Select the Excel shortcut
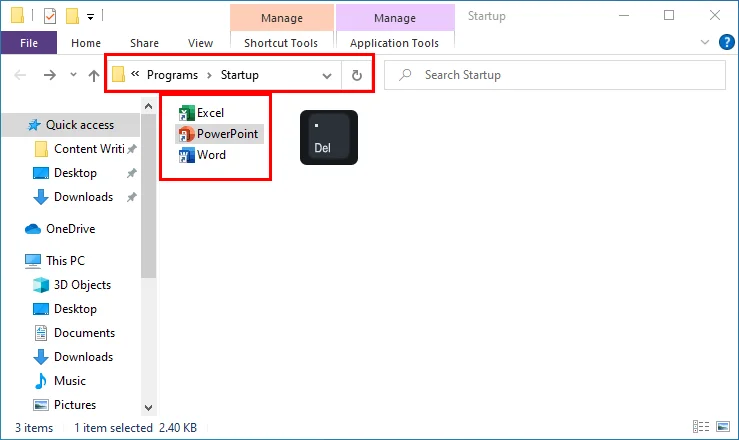The height and width of the screenshot is (440, 739). (x=201, y=113)
